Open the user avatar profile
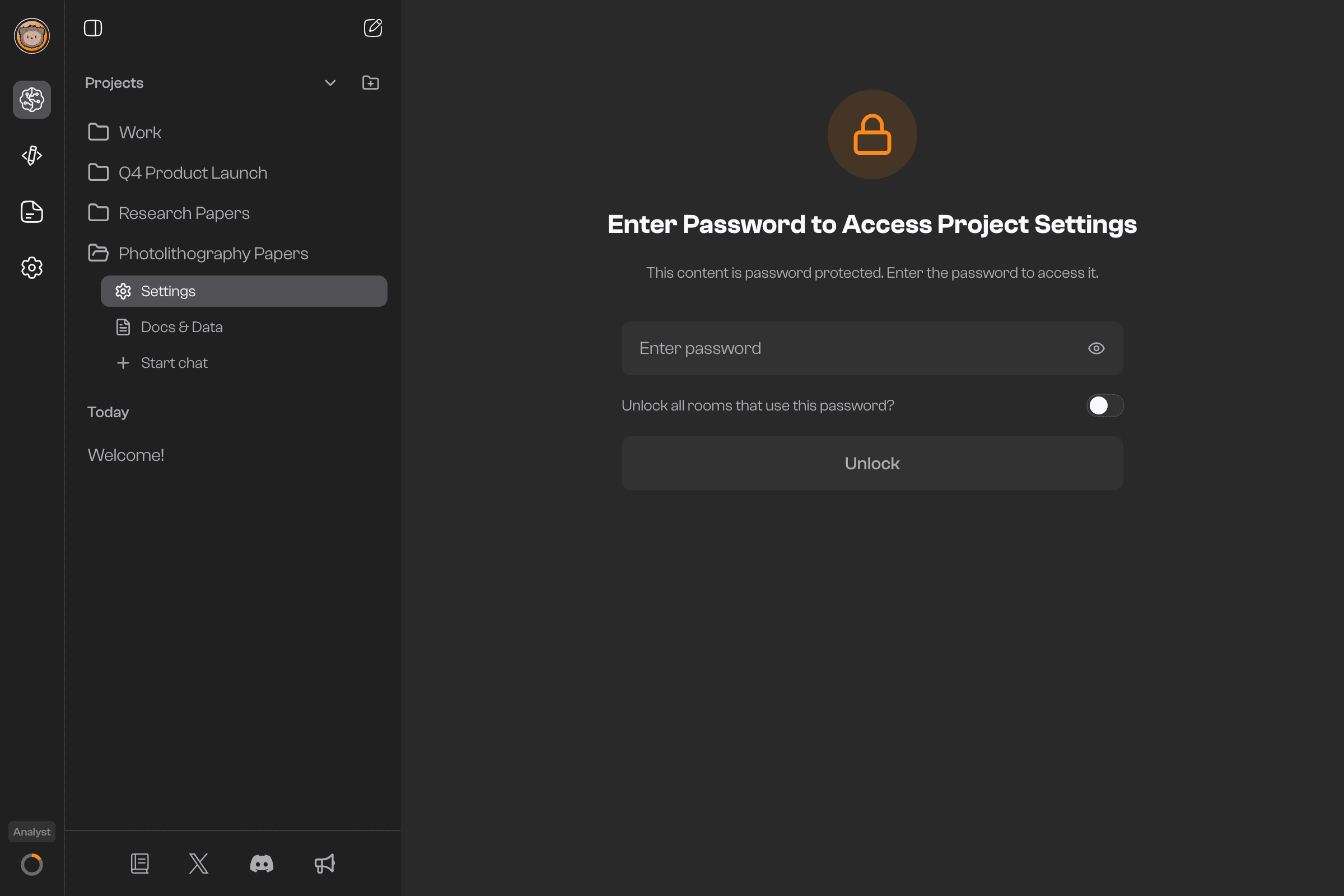The image size is (1344, 896). (x=31, y=36)
